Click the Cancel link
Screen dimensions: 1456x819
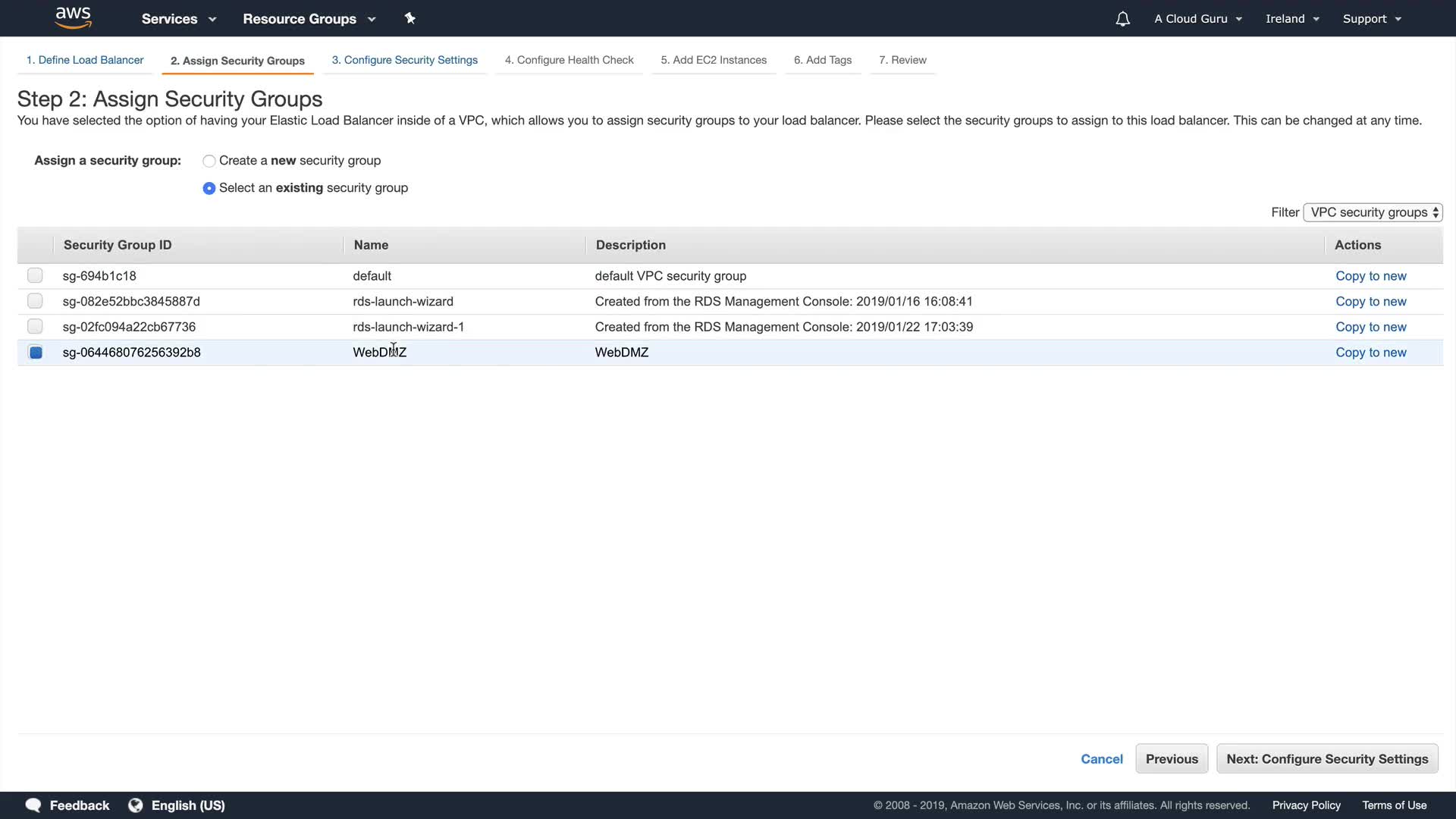click(x=1101, y=759)
